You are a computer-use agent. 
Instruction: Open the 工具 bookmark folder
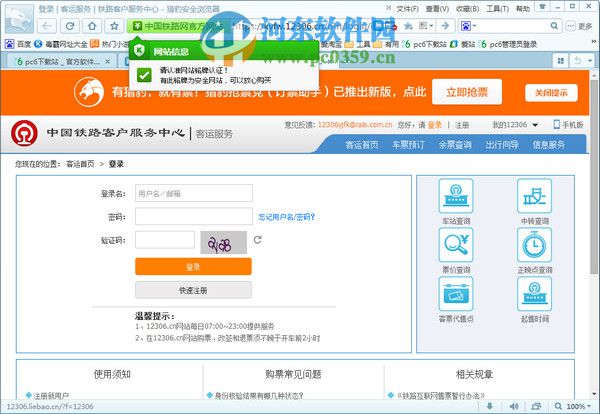358,44
